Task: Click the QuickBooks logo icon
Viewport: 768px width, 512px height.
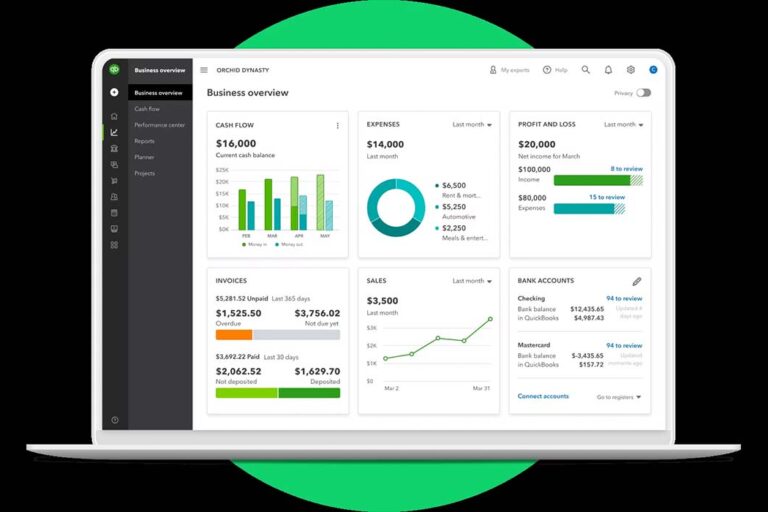Action: pos(114,70)
